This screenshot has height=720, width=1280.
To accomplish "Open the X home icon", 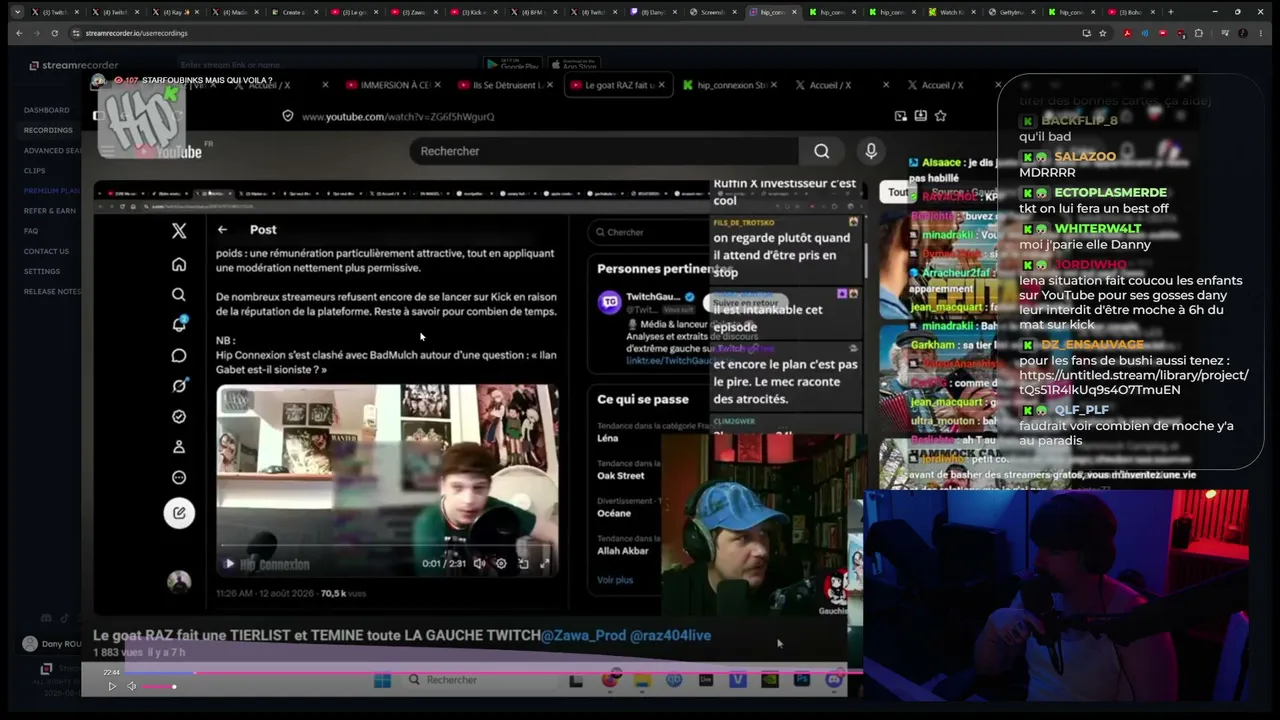I will coord(179,264).
